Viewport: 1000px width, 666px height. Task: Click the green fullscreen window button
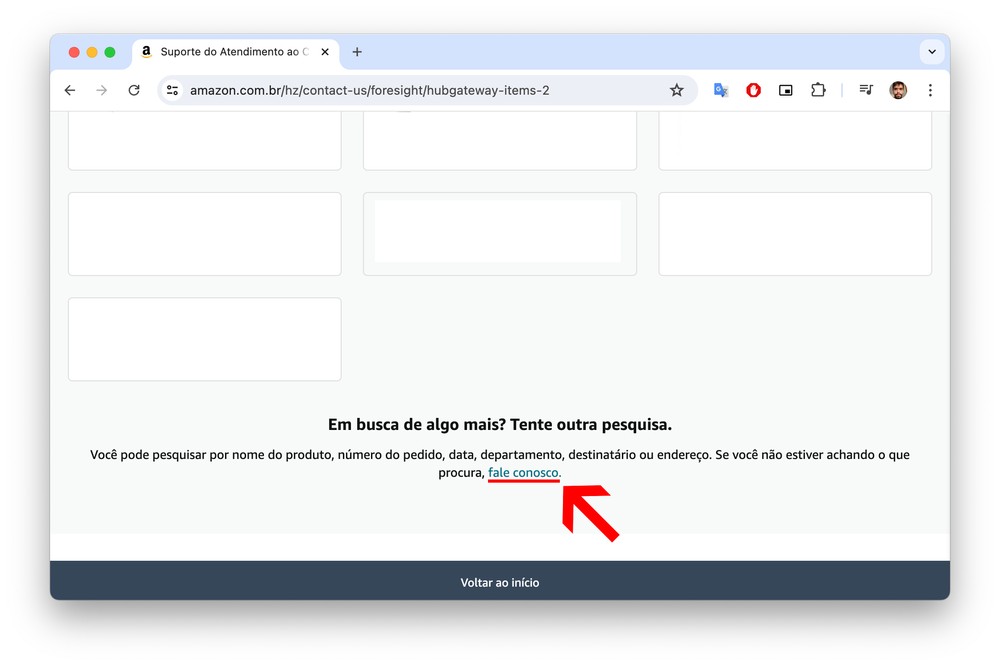click(110, 52)
